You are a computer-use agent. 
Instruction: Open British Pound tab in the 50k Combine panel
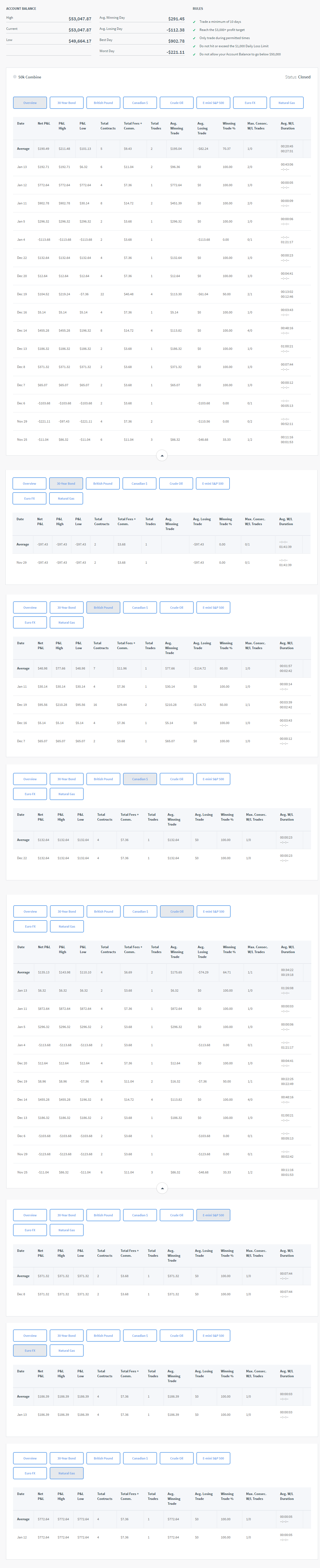[103, 103]
